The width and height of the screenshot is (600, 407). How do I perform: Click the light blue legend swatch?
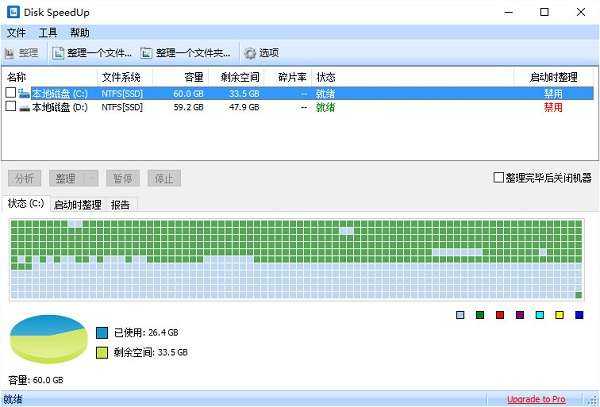pyautogui.click(x=460, y=315)
